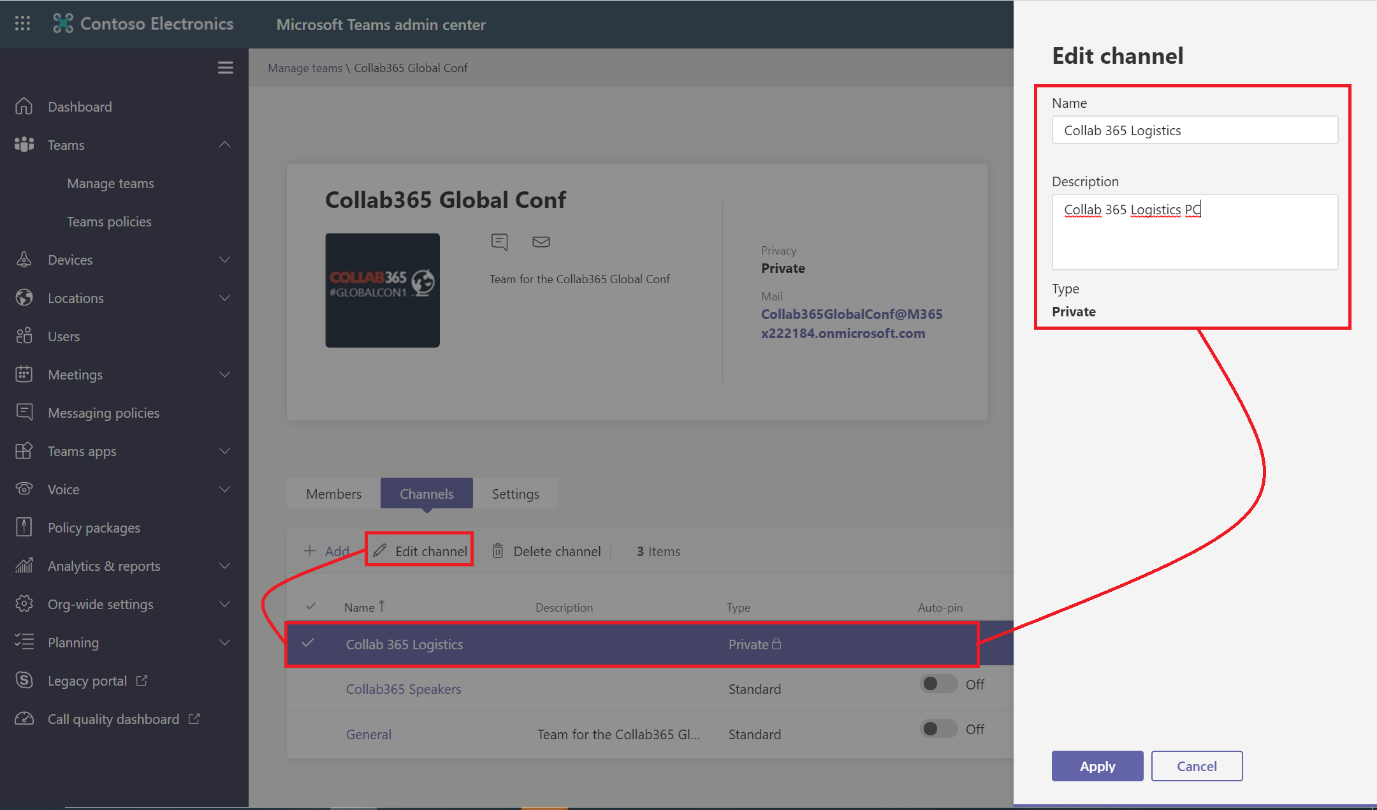Open Manage teams in the sidebar

110,183
